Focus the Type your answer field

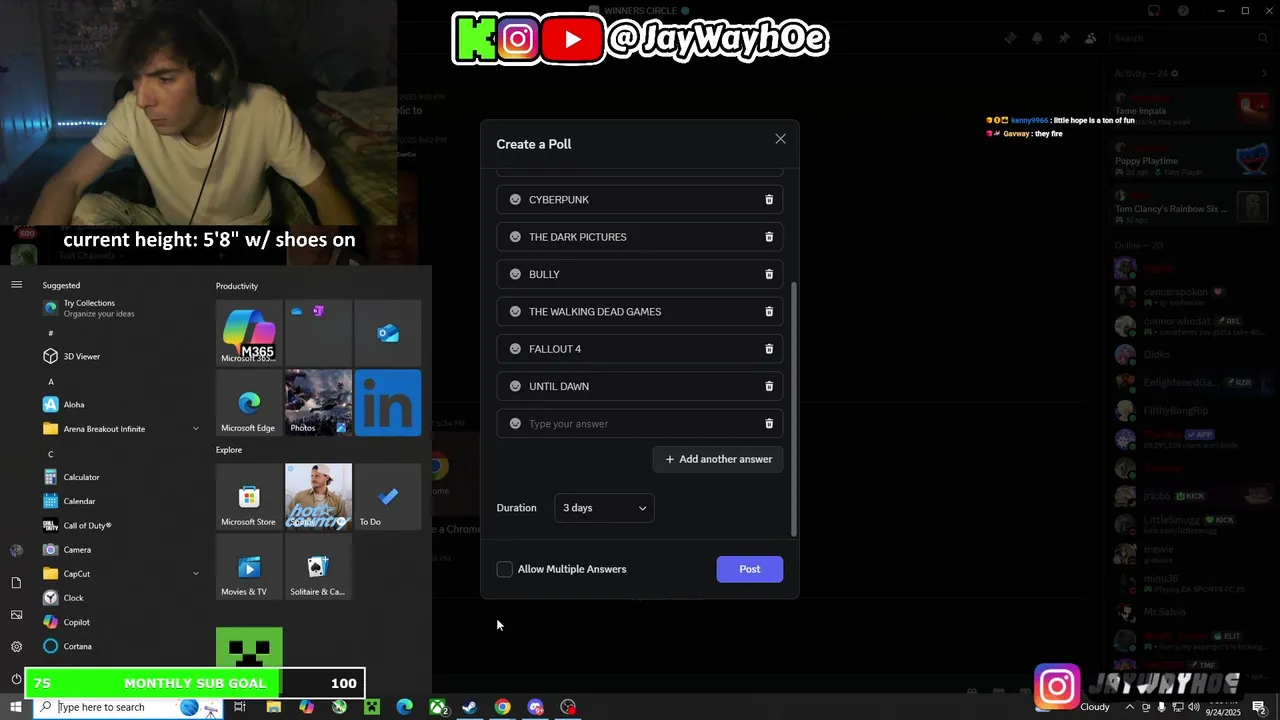click(x=640, y=424)
